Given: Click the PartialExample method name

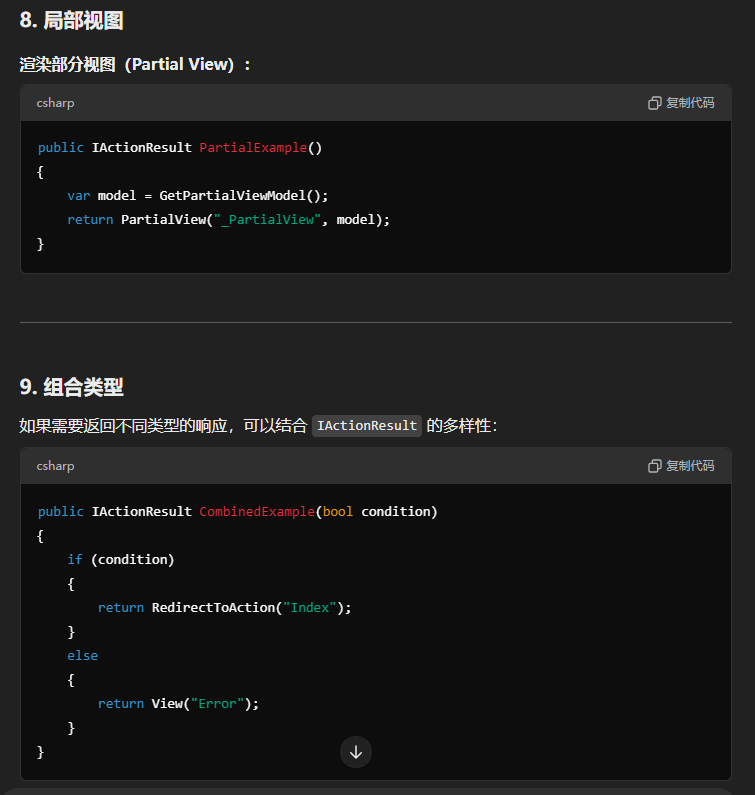Looking at the screenshot, I should [253, 148].
